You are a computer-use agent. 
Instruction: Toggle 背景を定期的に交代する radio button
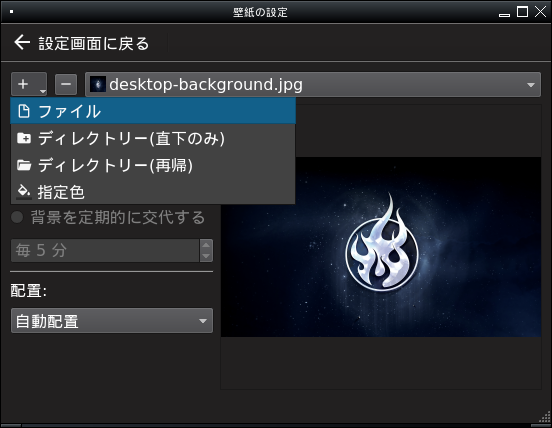tap(17, 217)
